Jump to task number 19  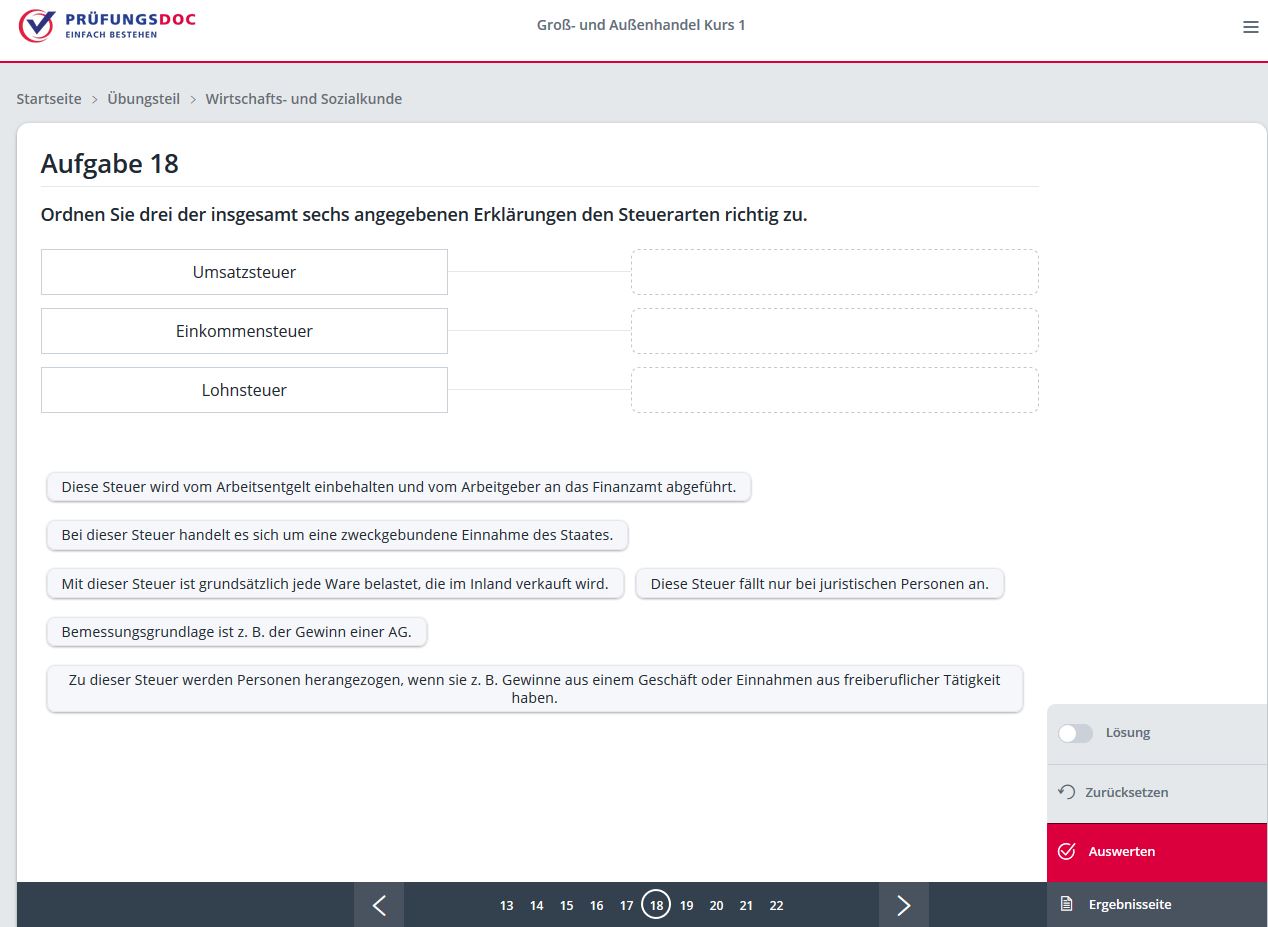(x=686, y=905)
